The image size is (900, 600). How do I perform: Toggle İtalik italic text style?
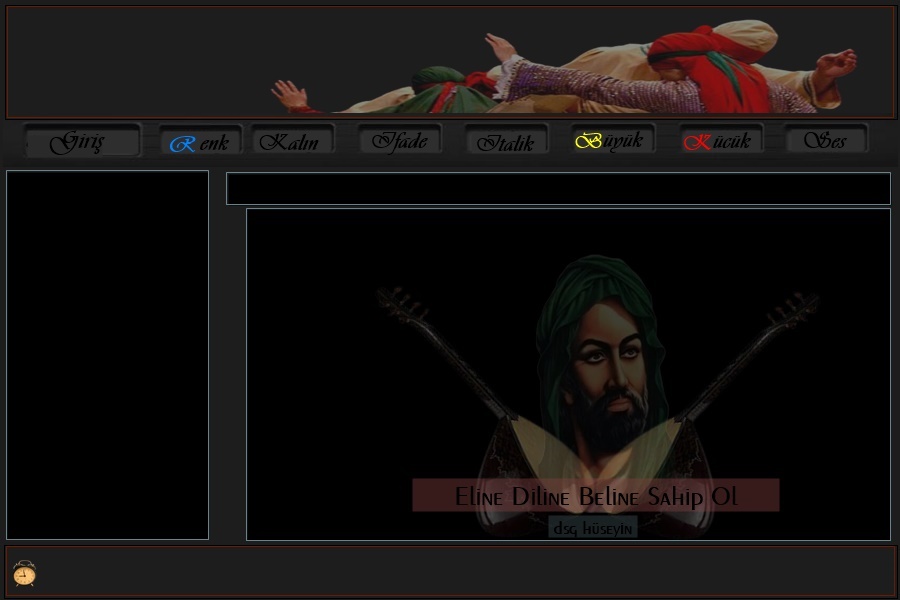coord(506,141)
